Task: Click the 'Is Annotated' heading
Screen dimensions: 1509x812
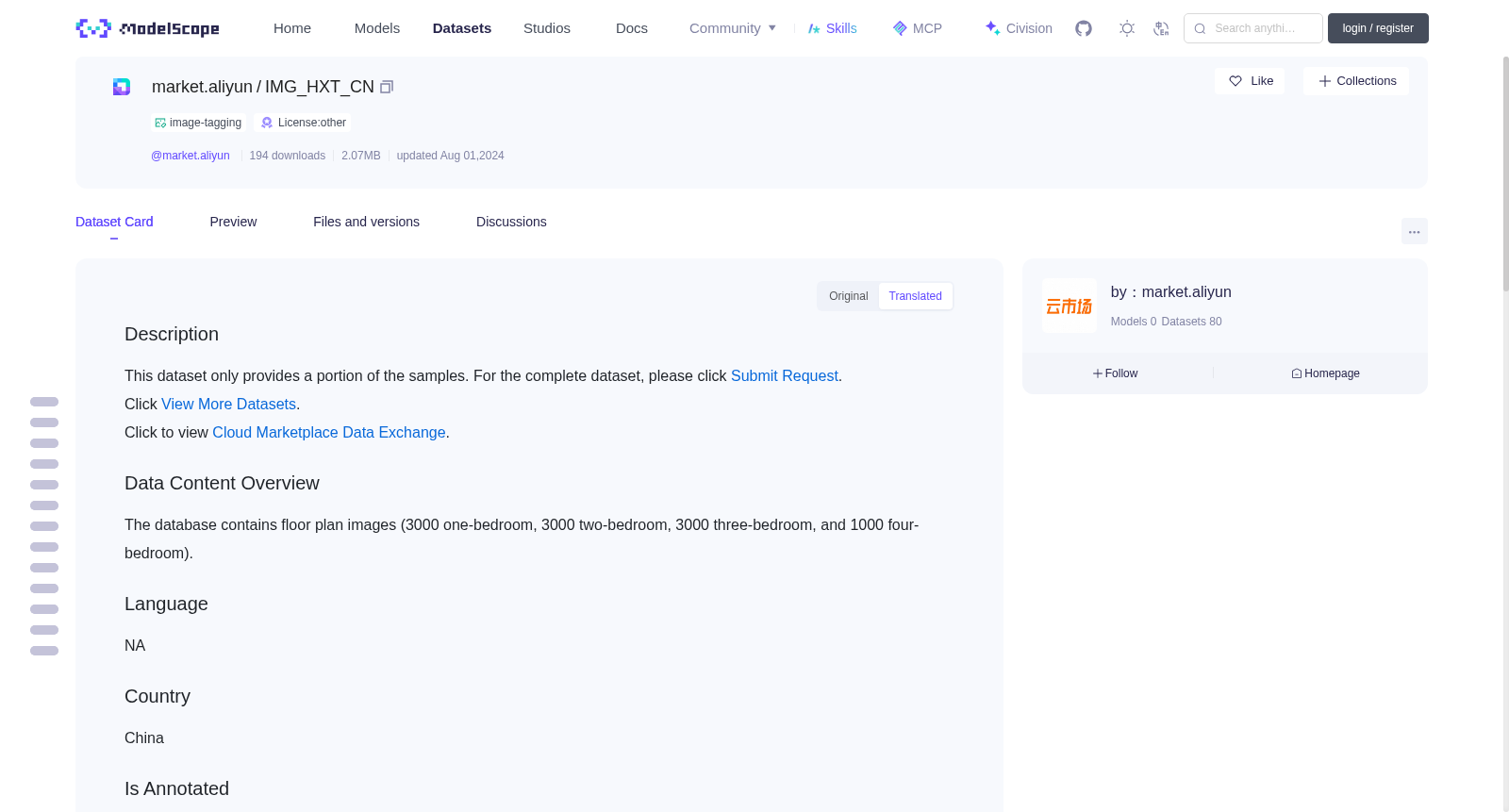Action: [176, 788]
